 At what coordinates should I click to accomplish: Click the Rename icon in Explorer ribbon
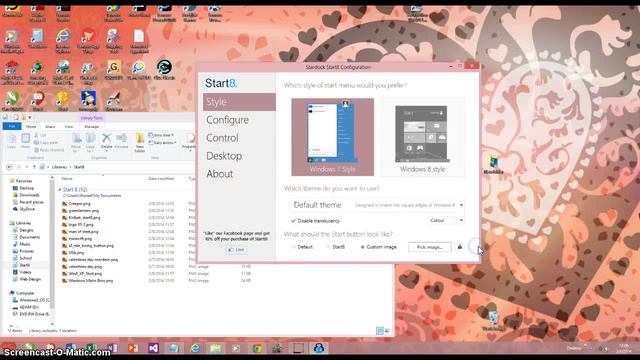point(121,141)
